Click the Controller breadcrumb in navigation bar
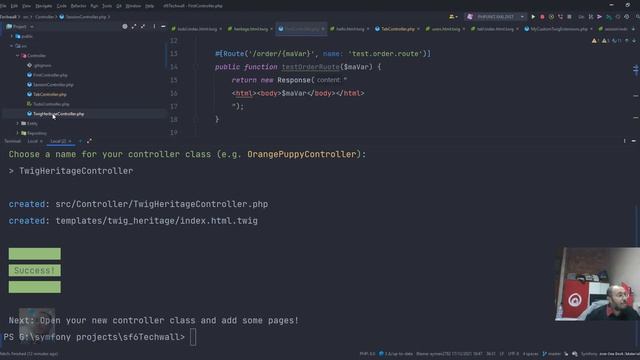 [44, 17]
